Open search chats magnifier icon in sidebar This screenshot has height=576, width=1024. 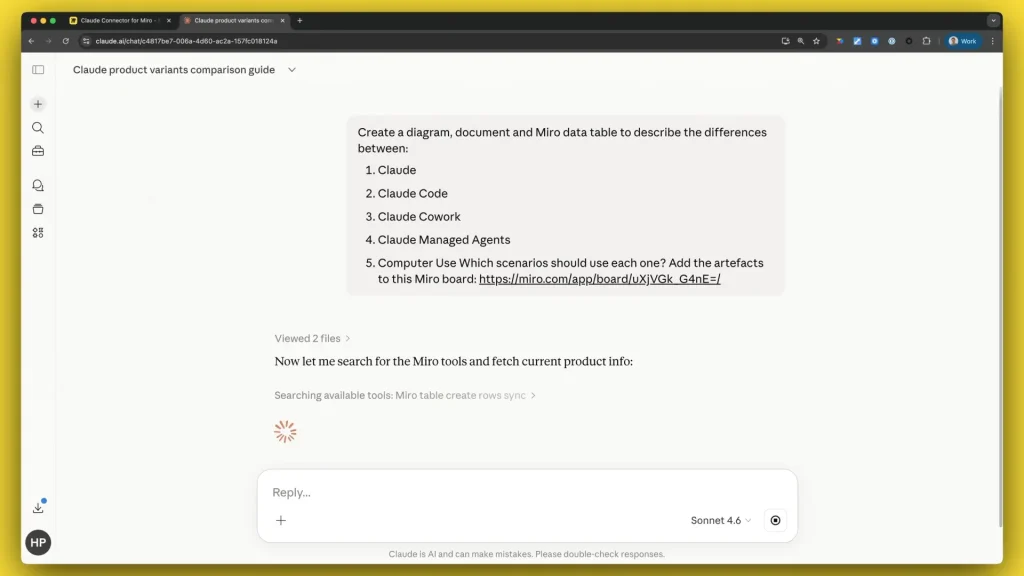pyautogui.click(x=38, y=127)
